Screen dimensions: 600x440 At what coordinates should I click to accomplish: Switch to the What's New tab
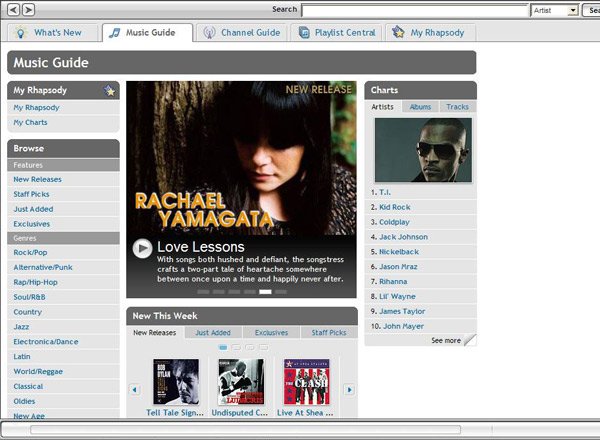tap(53, 33)
